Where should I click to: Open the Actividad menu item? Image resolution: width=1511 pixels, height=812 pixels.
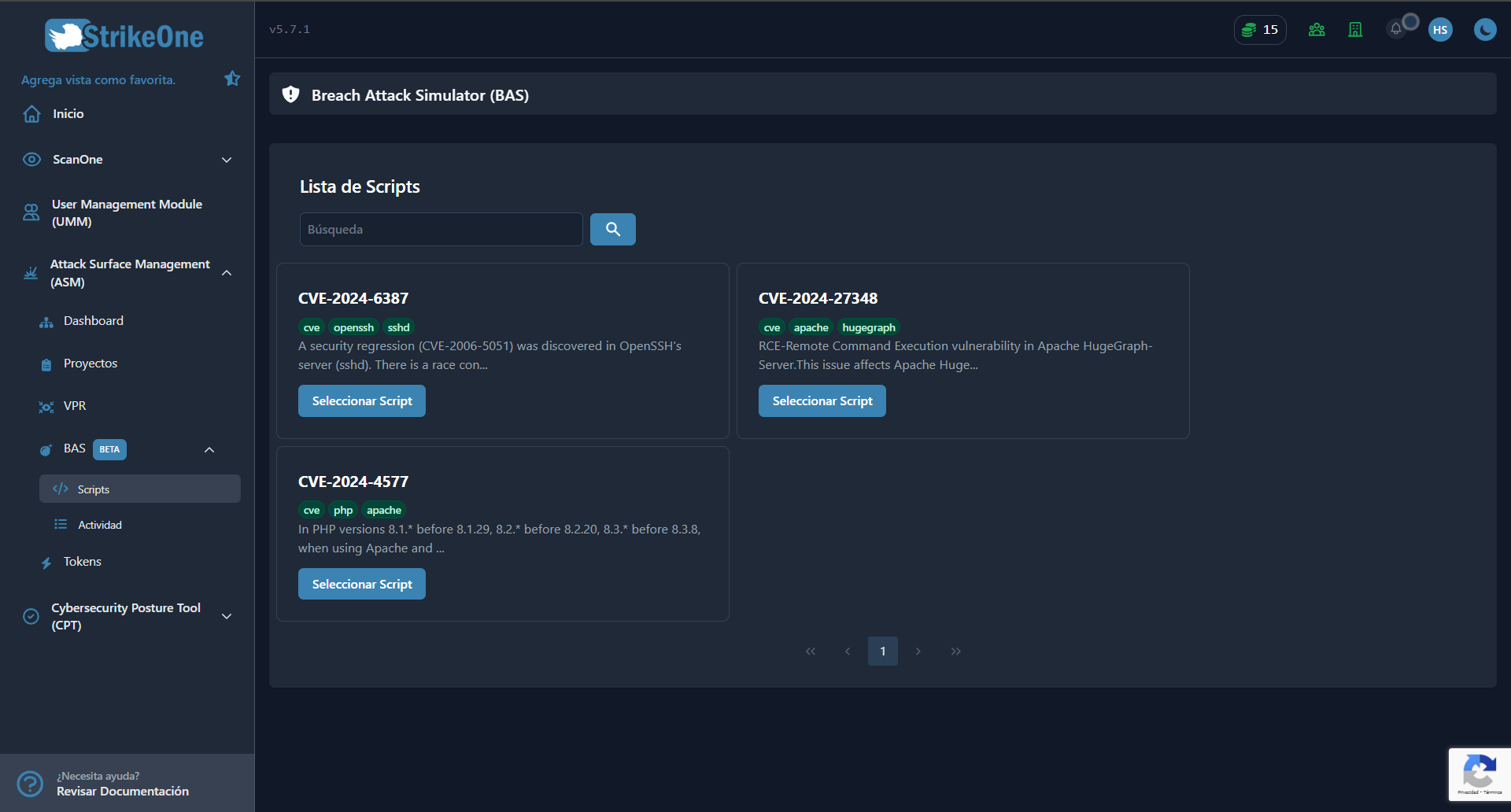click(100, 525)
